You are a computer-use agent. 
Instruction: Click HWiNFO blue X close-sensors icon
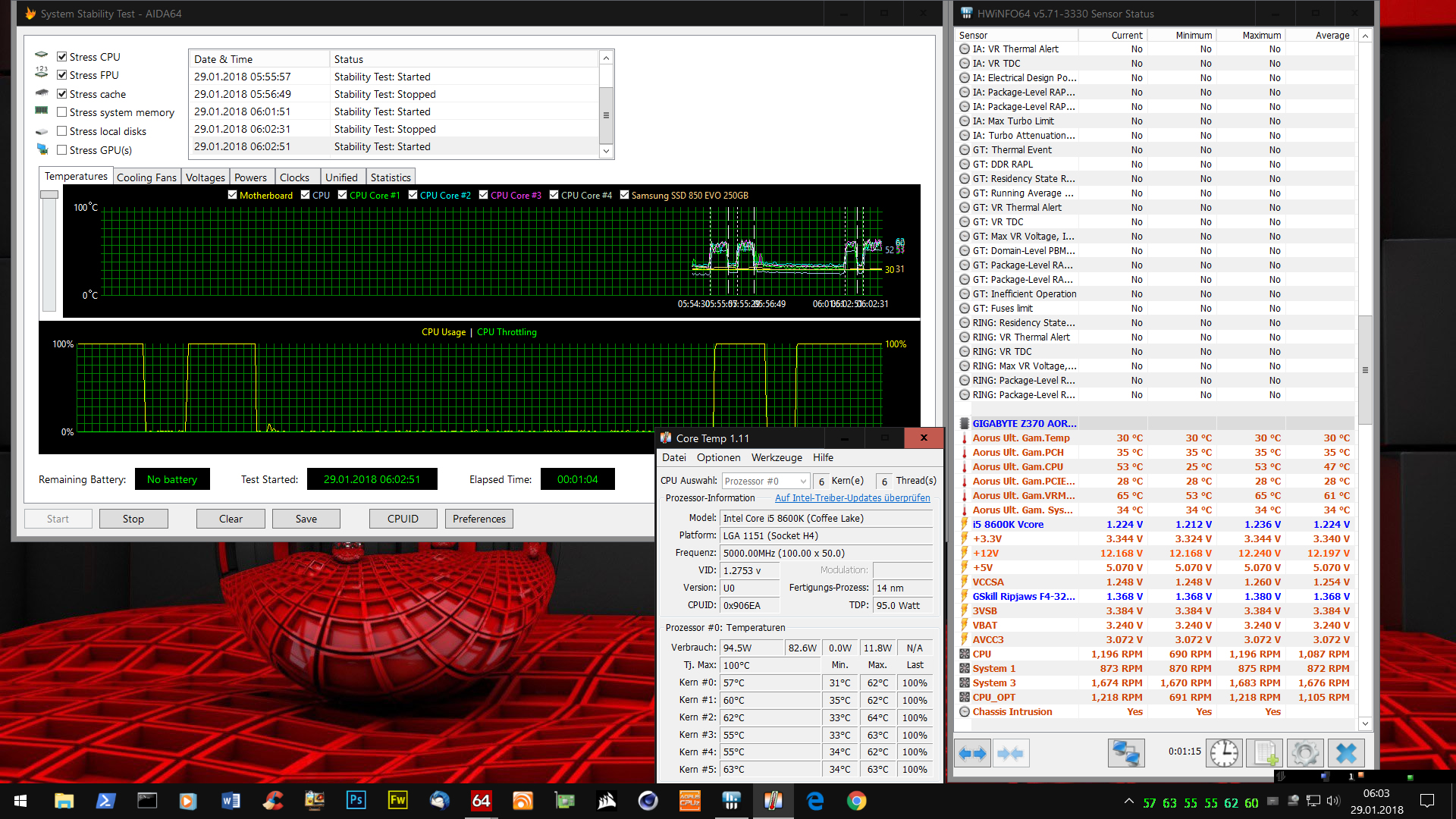[1346, 753]
